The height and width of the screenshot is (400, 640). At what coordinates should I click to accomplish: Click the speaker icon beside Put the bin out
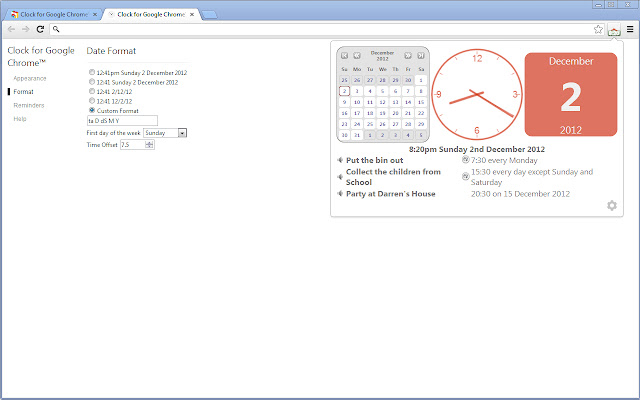340,160
